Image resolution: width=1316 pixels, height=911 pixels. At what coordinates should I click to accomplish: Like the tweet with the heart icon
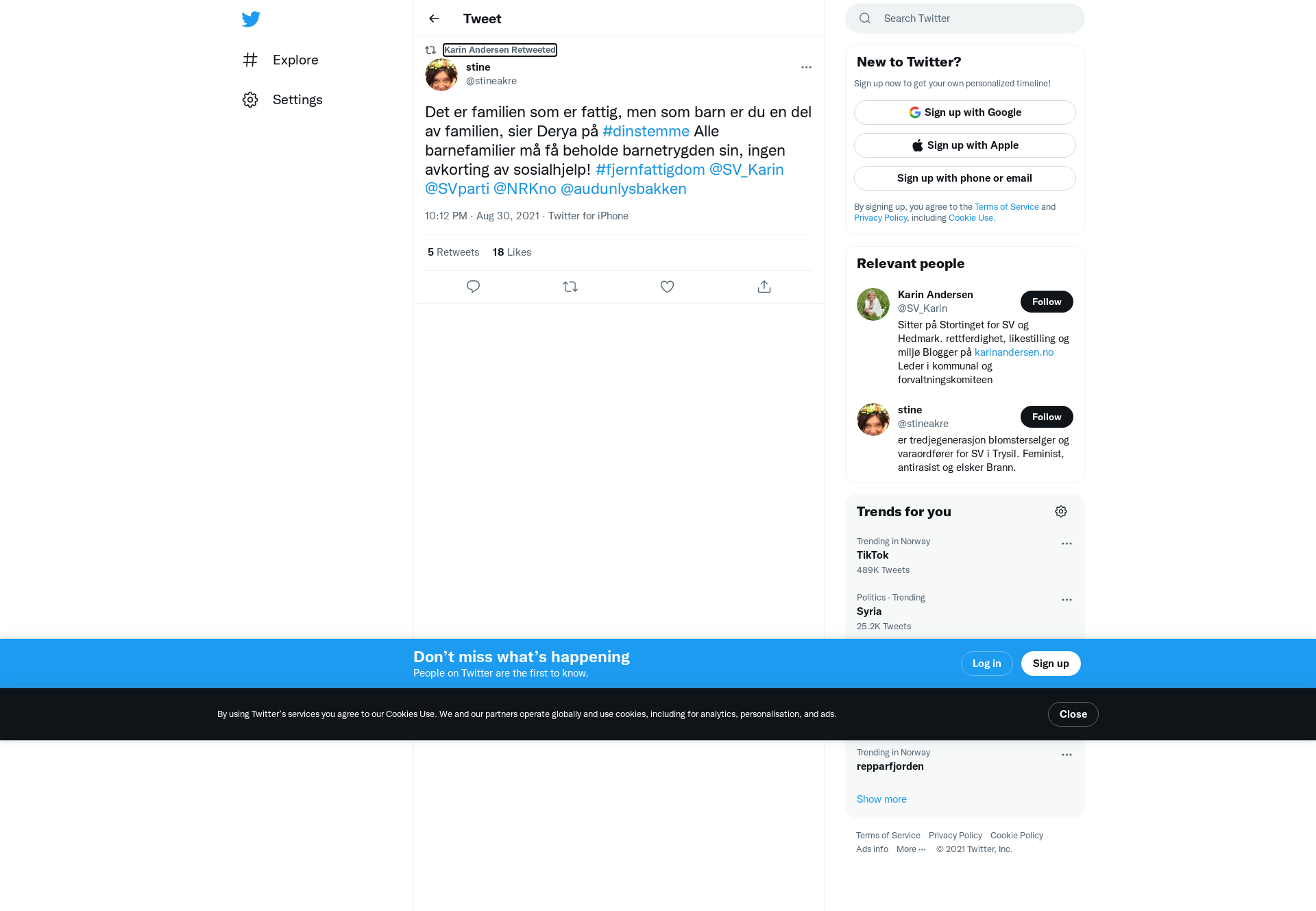[x=667, y=287]
